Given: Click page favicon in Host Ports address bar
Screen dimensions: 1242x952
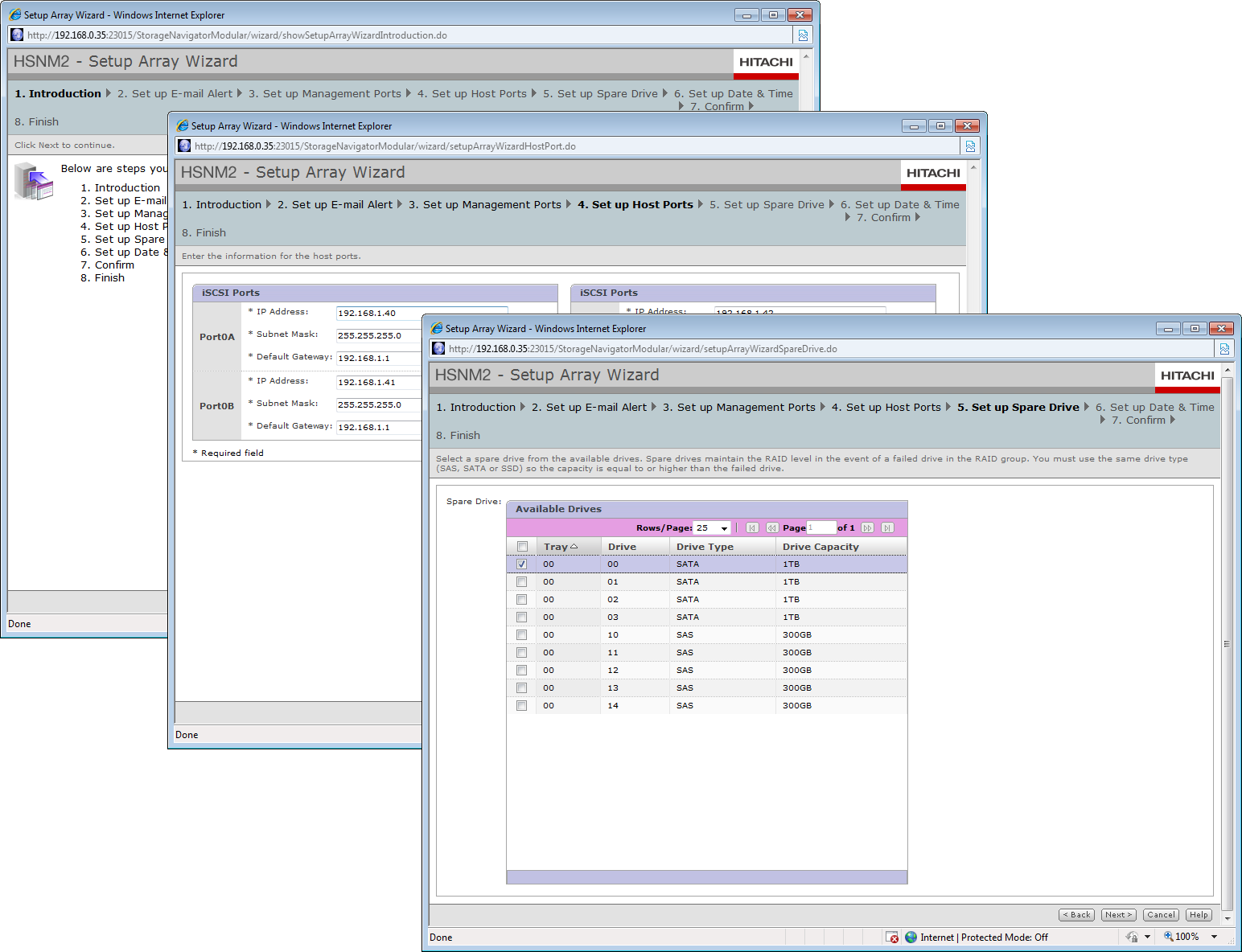Looking at the screenshot, I should pyautogui.click(x=184, y=146).
